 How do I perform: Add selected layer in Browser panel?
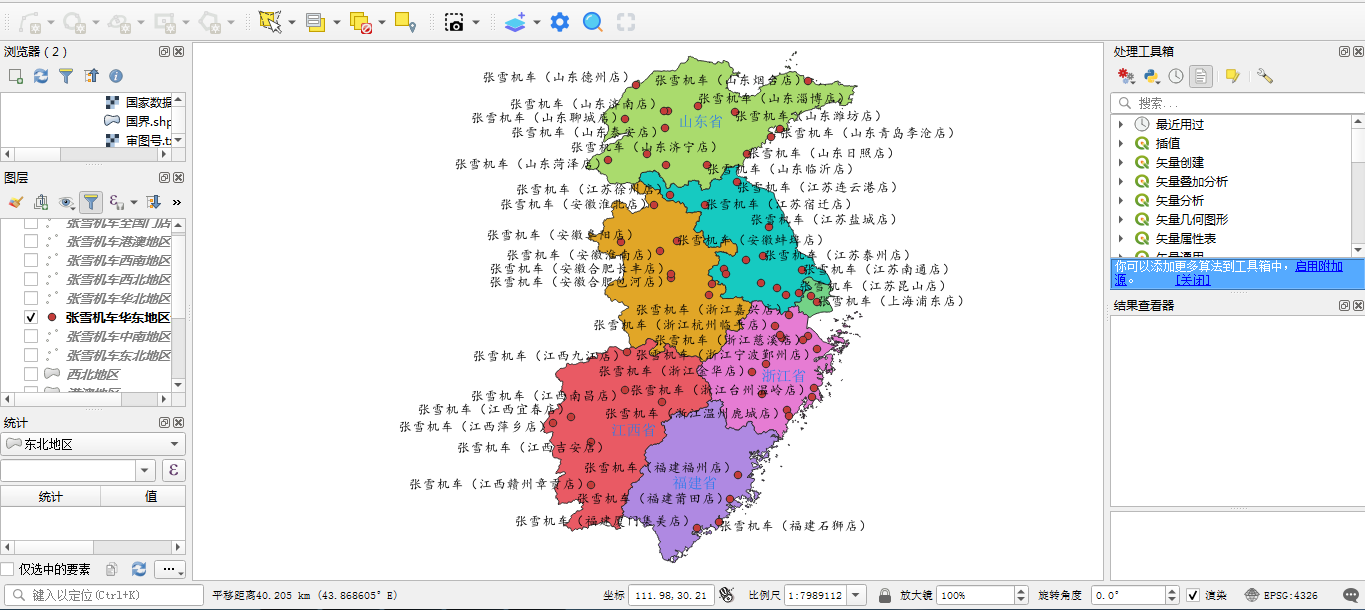tap(16, 76)
